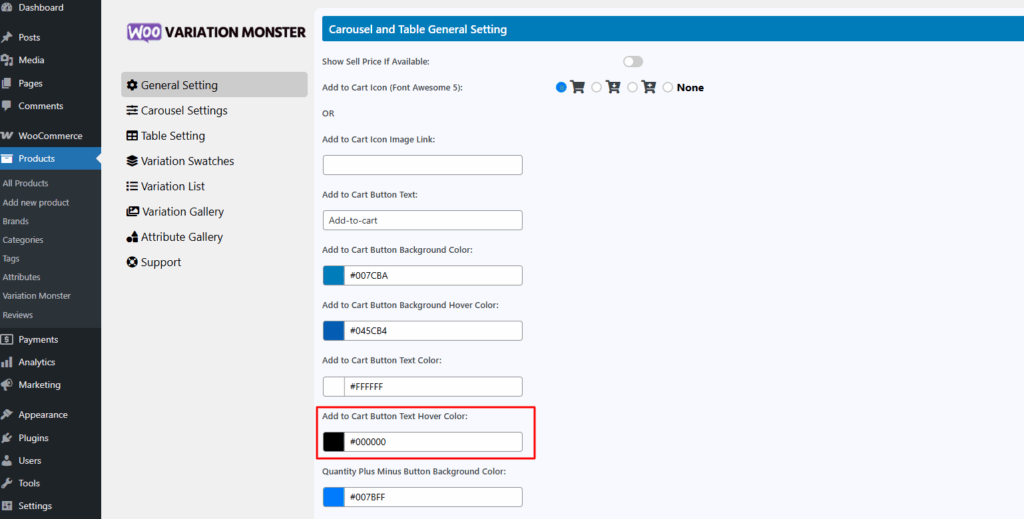
Task: Click the Variation List bullets icon
Action: (x=132, y=186)
